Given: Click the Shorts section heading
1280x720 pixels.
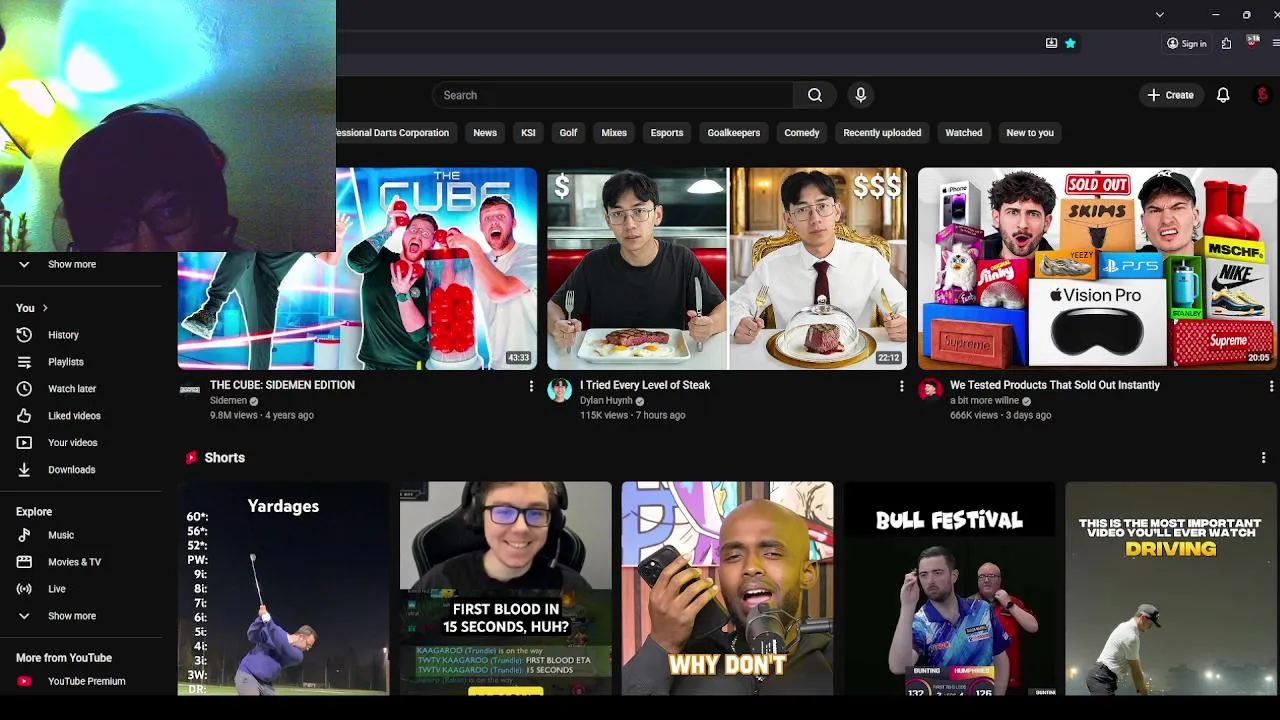Looking at the screenshot, I should (224, 457).
